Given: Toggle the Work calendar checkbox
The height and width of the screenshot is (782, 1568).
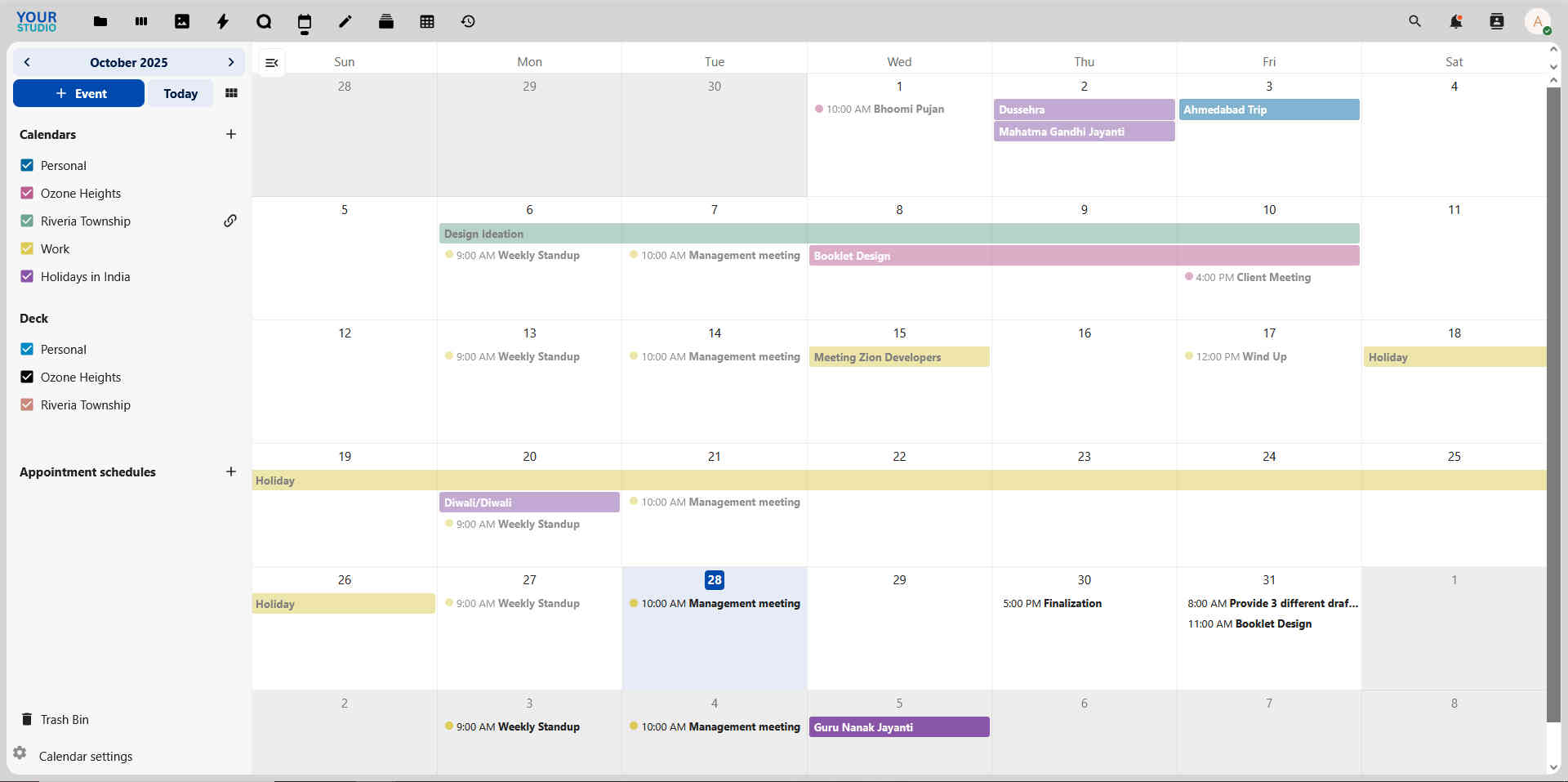Looking at the screenshot, I should point(27,248).
